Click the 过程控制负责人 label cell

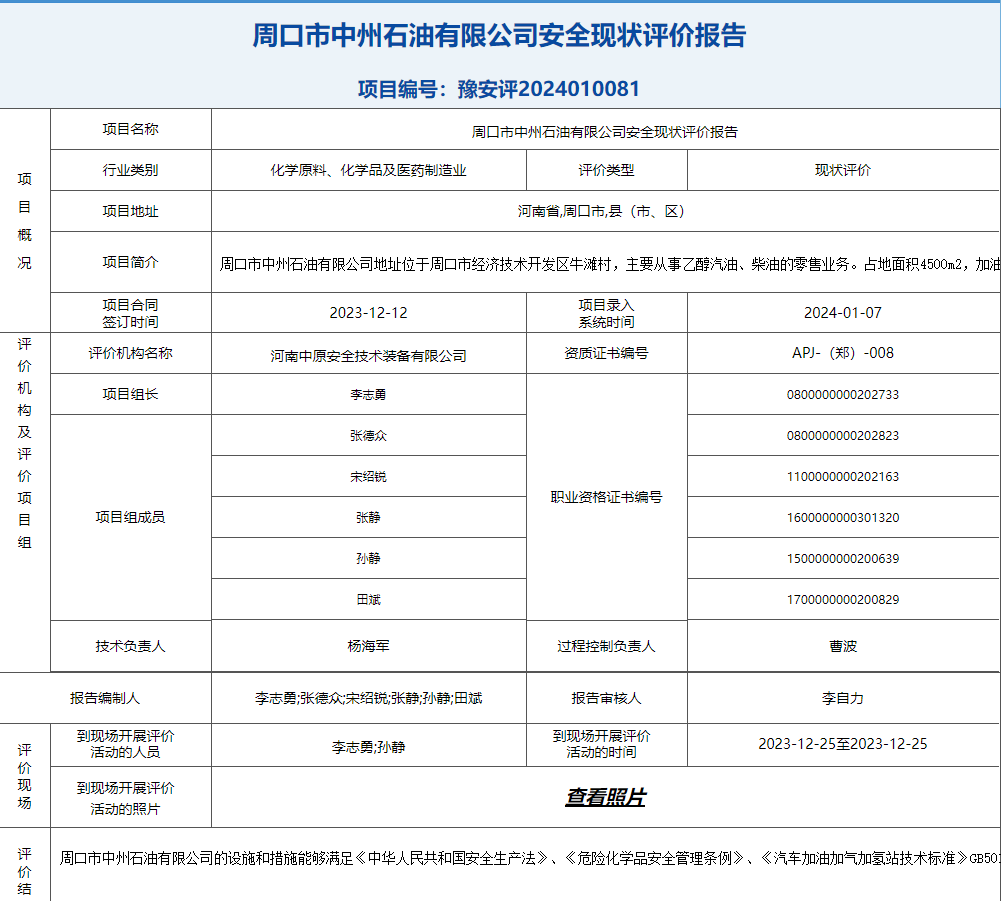(x=606, y=646)
